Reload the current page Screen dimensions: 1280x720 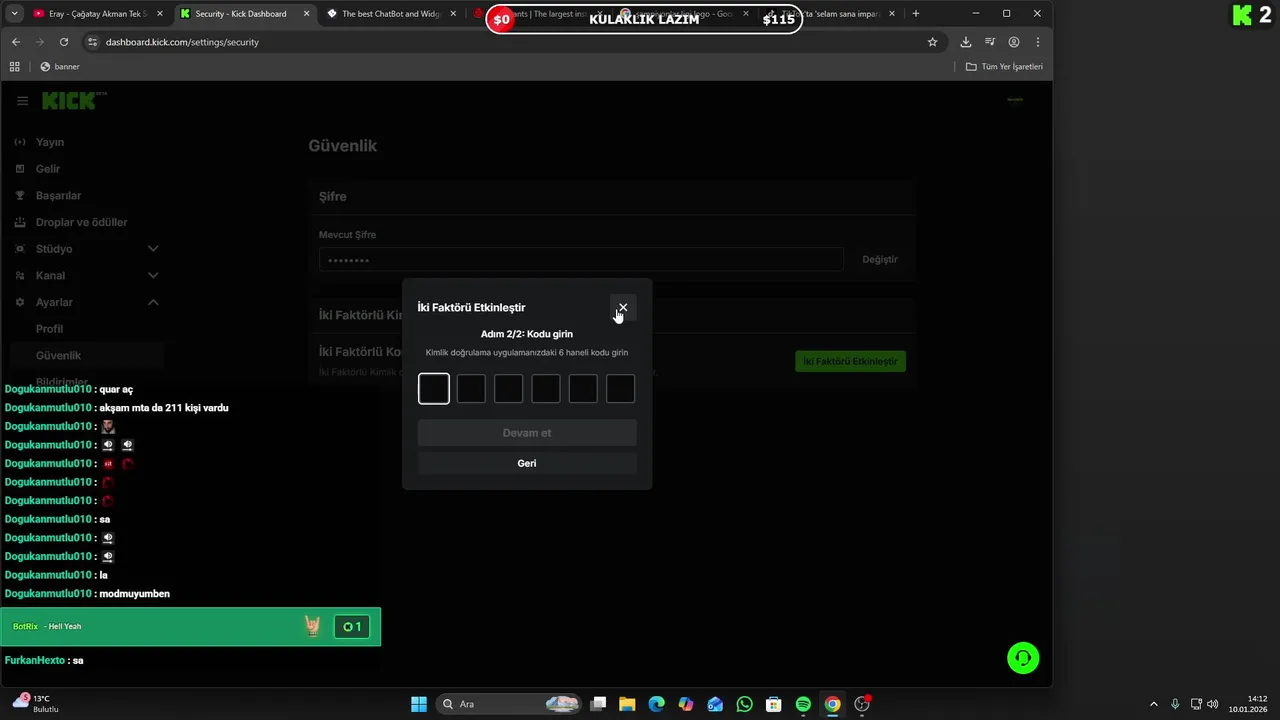64,42
